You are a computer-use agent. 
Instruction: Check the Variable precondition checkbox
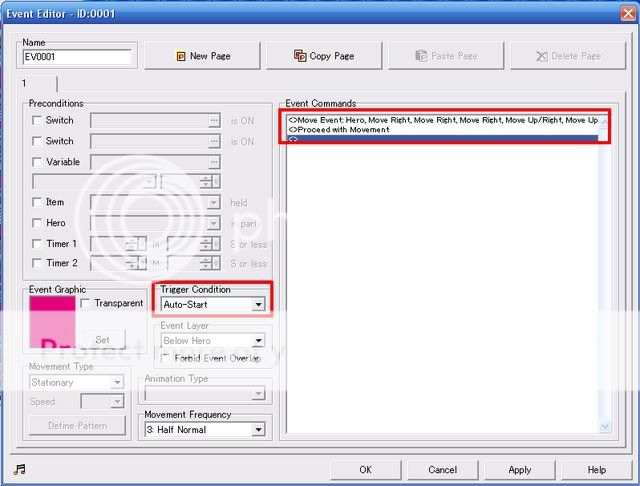[37, 162]
